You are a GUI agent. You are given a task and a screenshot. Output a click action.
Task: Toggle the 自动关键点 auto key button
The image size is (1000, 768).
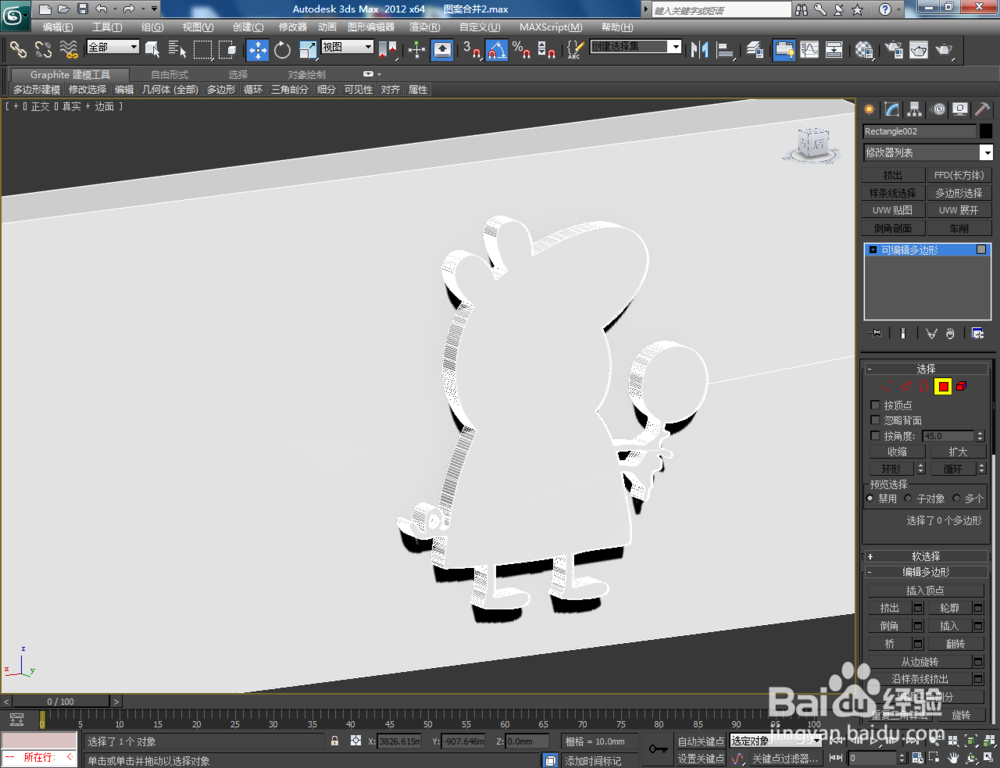[x=700, y=741]
